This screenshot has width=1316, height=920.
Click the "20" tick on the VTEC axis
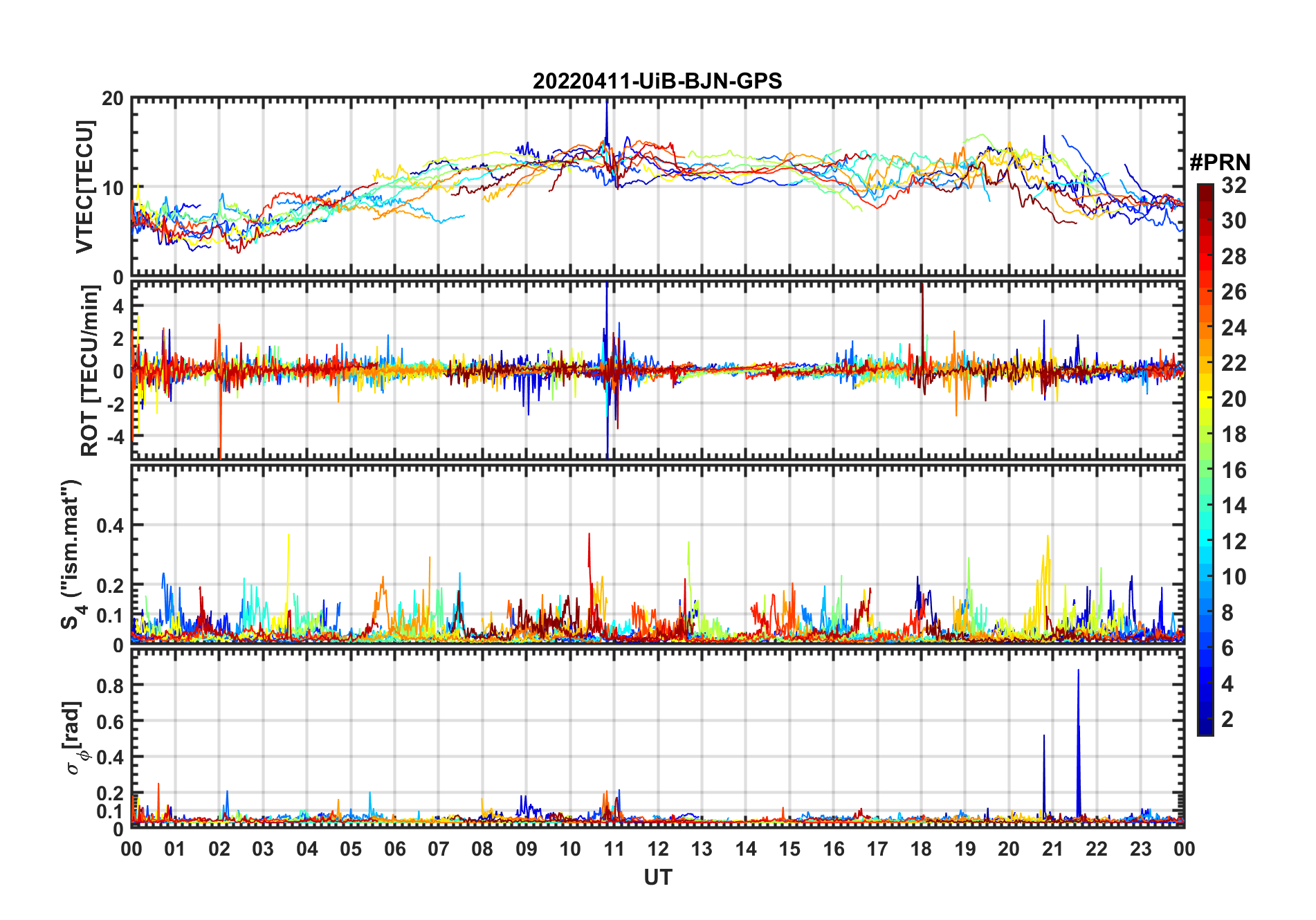113,99
